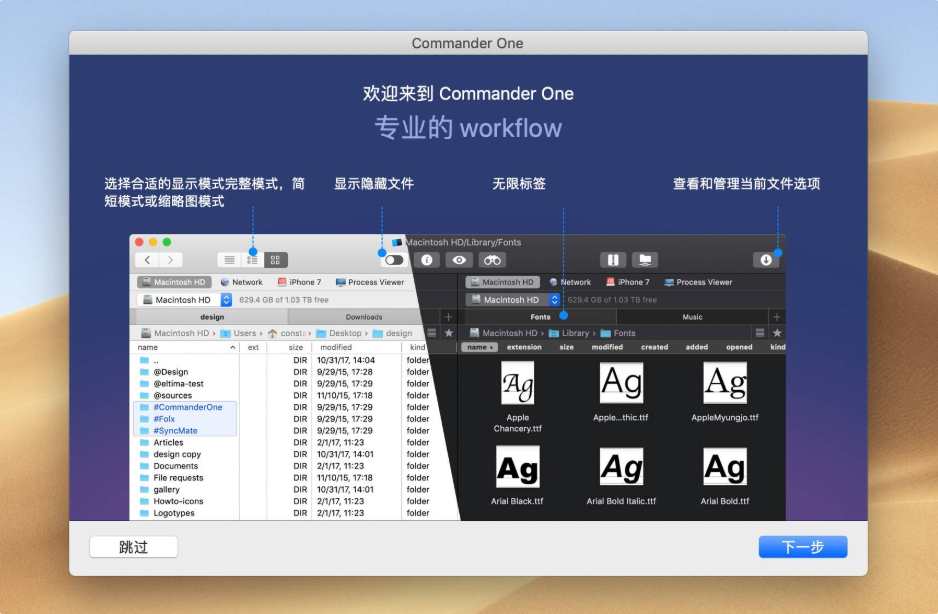938x614 pixels.
Task: Select Macintosh HD drive button in light pane
Action: coord(174,282)
